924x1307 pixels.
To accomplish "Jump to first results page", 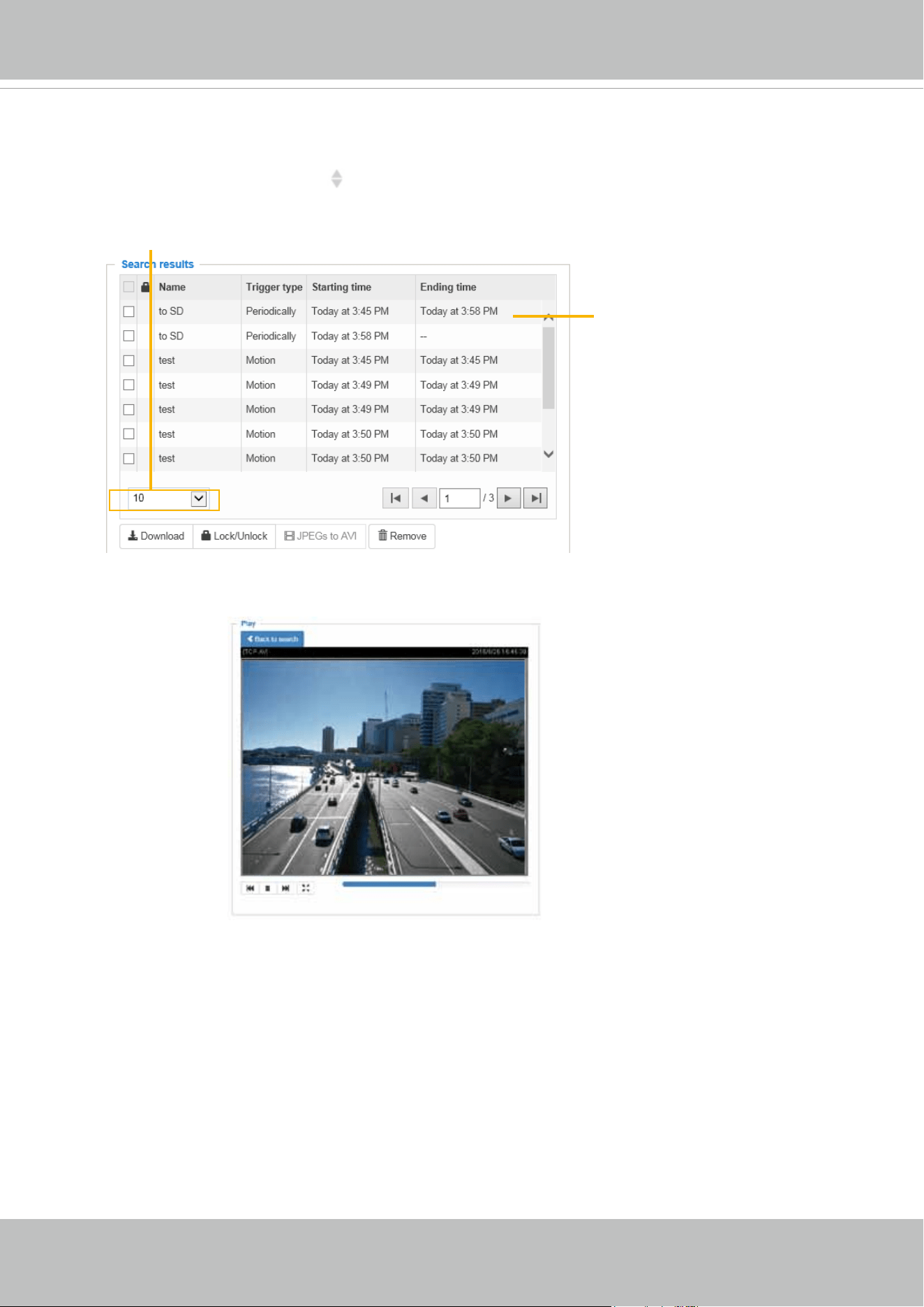I will [x=396, y=499].
